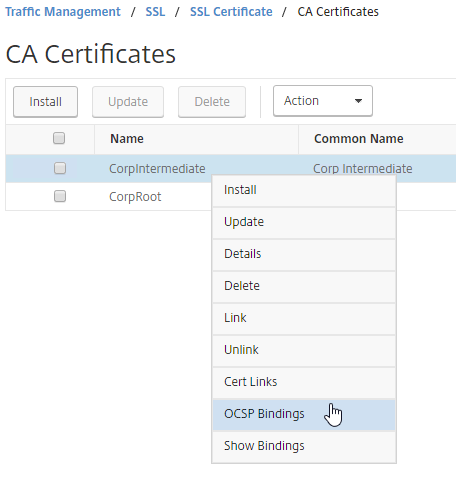The height and width of the screenshot is (481, 456).
Task: Click the Install toolbar button
Action: point(45,102)
